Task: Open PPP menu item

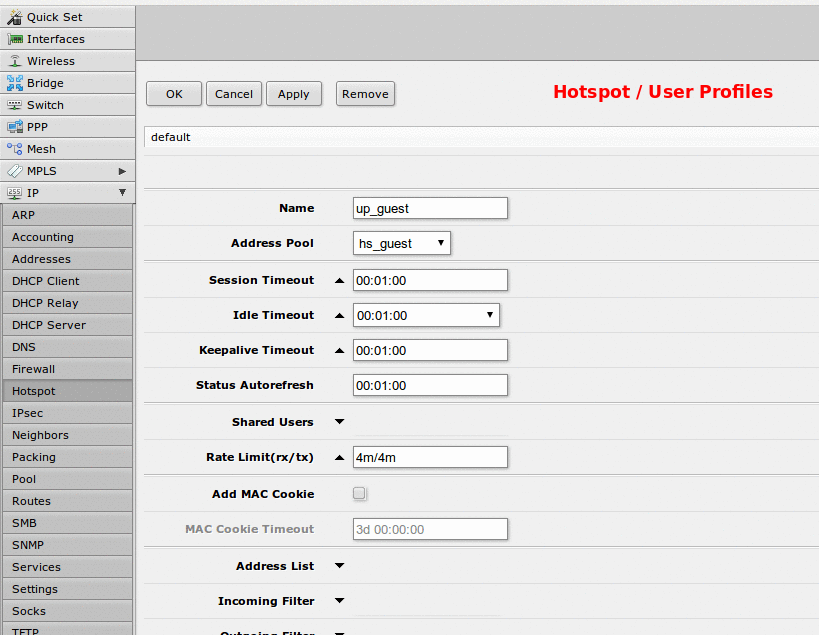Action: pos(68,127)
